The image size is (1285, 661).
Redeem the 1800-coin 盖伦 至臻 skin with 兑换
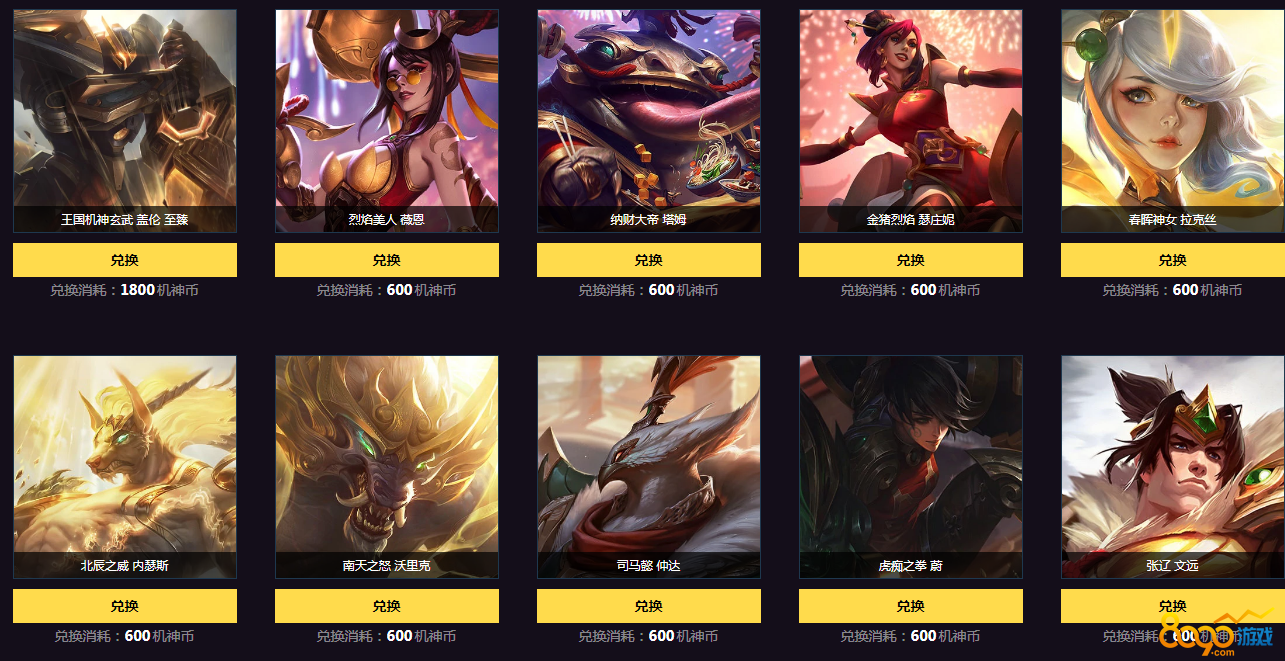point(125,260)
